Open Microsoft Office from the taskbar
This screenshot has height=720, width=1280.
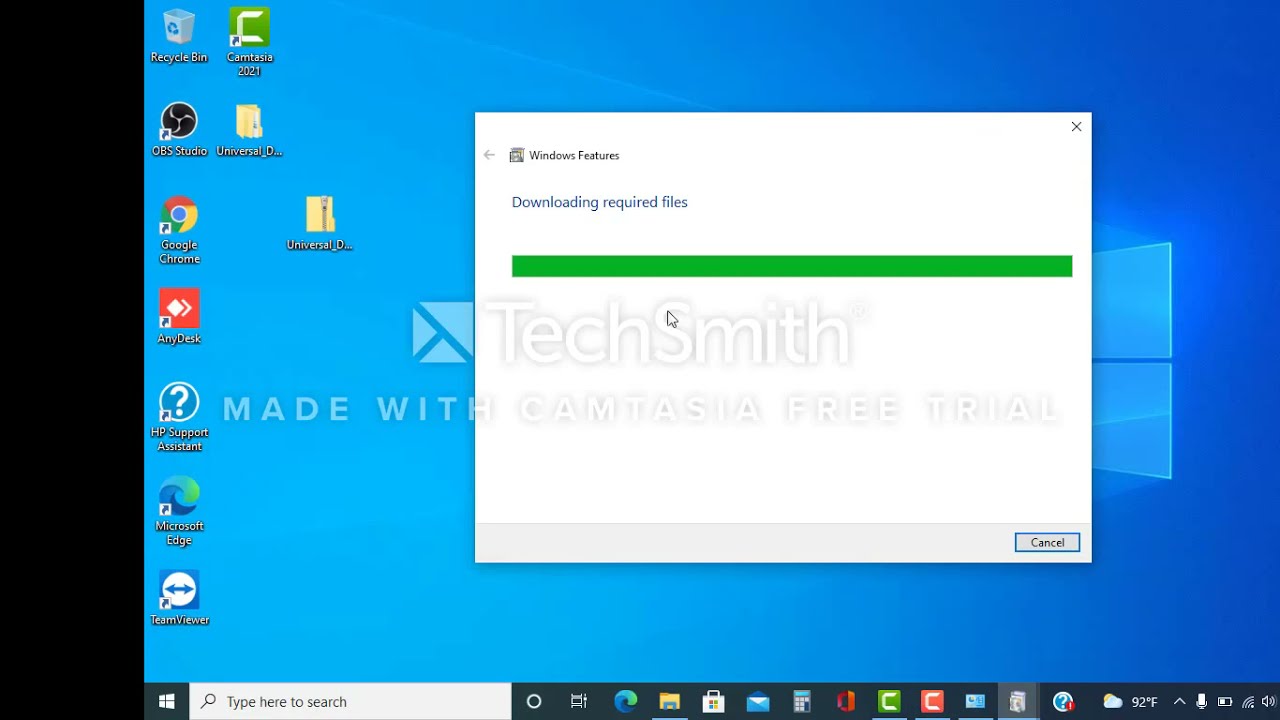click(x=845, y=701)
